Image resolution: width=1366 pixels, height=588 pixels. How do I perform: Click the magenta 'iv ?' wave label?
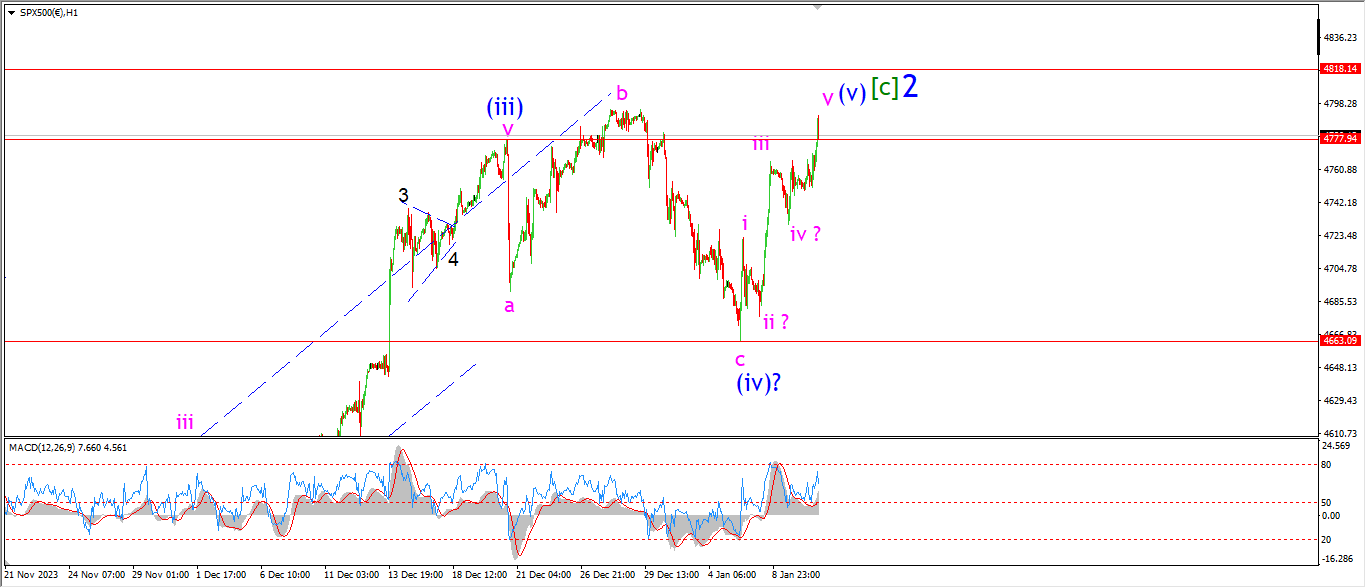[805, 234]
